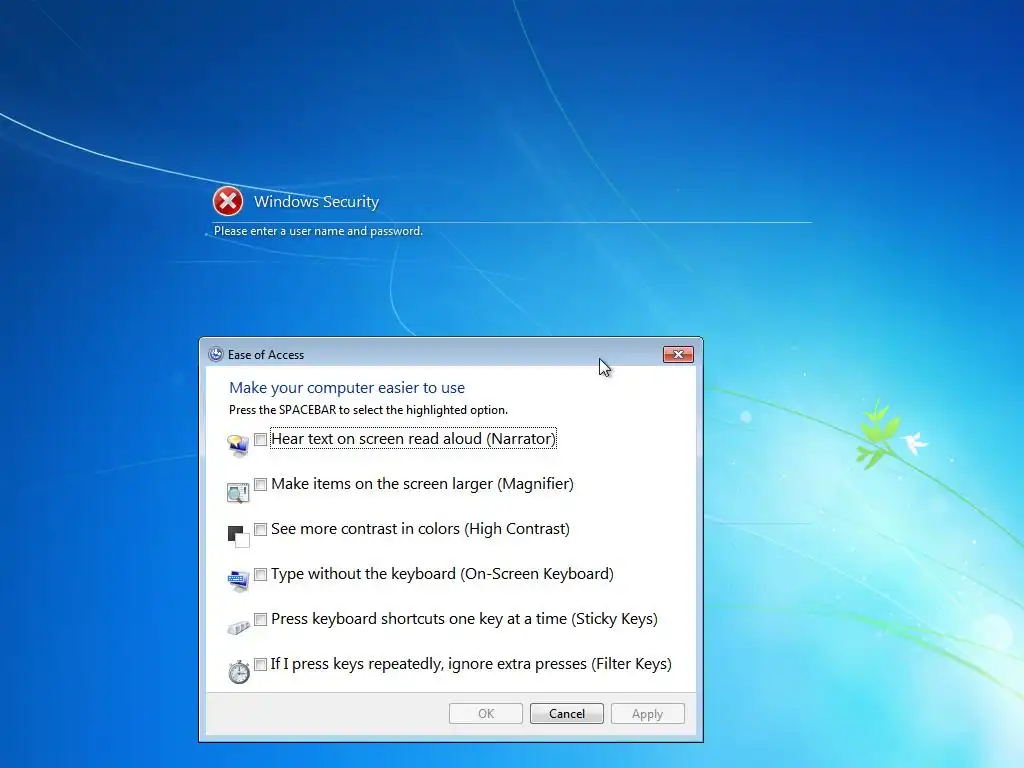This screenshot has width=1024, height=768.
Task: Select 'Type without the keyboard (On-Screen Keyboard)' label
Action: click(x=442, y=574)
